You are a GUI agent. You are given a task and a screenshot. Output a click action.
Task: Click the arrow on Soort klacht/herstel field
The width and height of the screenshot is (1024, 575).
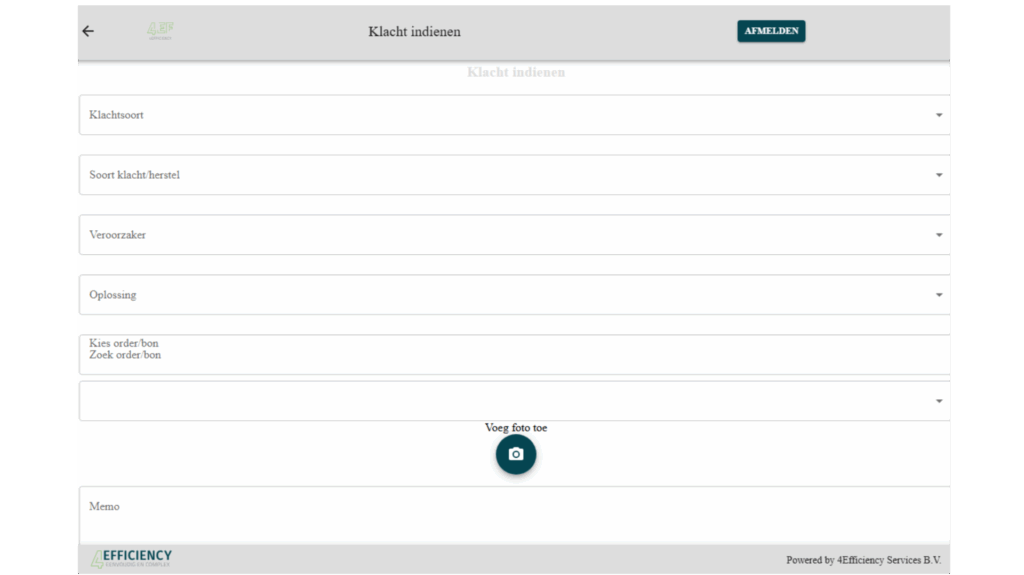click(938, 175)
